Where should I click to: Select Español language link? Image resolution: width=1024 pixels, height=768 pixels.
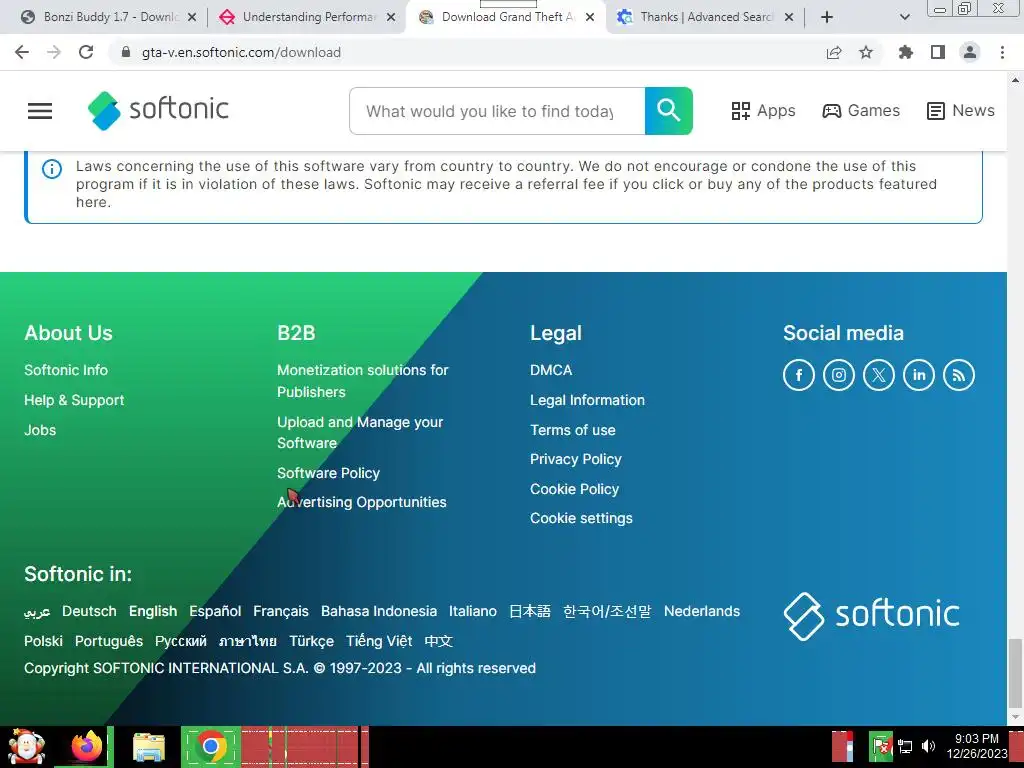215,611
